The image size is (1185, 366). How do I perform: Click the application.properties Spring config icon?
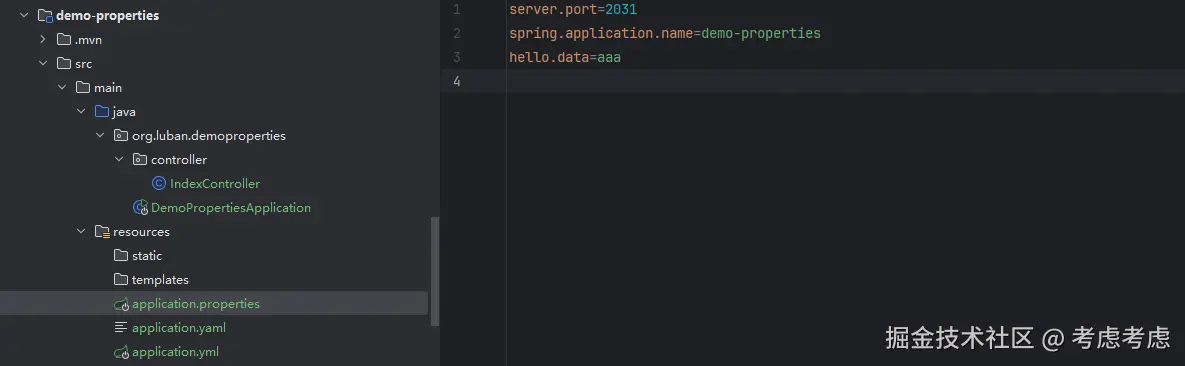[x=122, y=304]
